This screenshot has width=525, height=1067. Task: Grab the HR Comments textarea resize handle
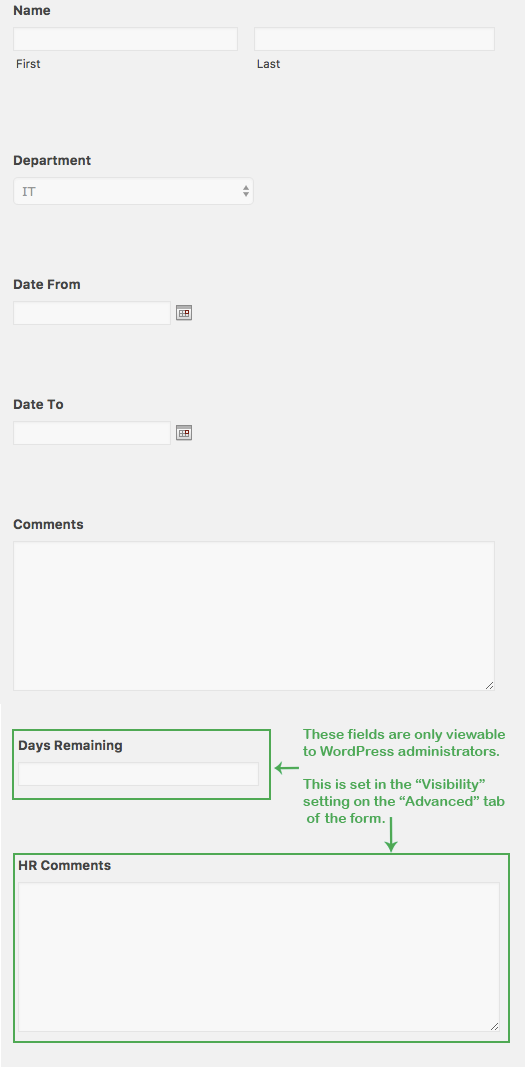tap(494, 1026)
